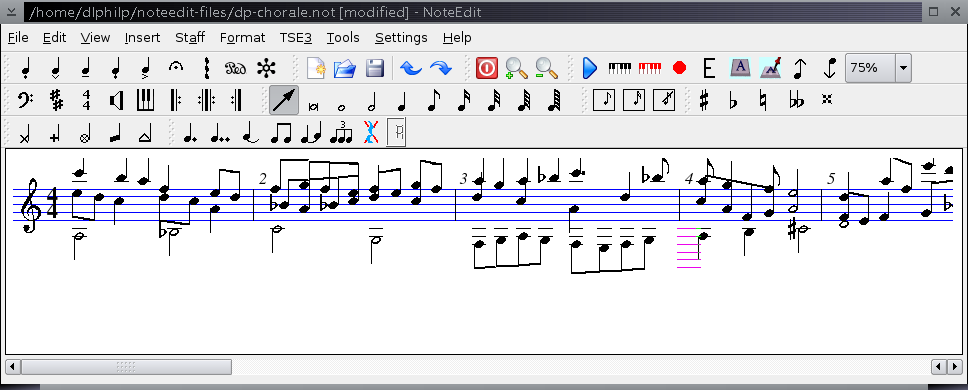Open the zoom-in magnifier tool
968x390 pixels.
[516, 68]
